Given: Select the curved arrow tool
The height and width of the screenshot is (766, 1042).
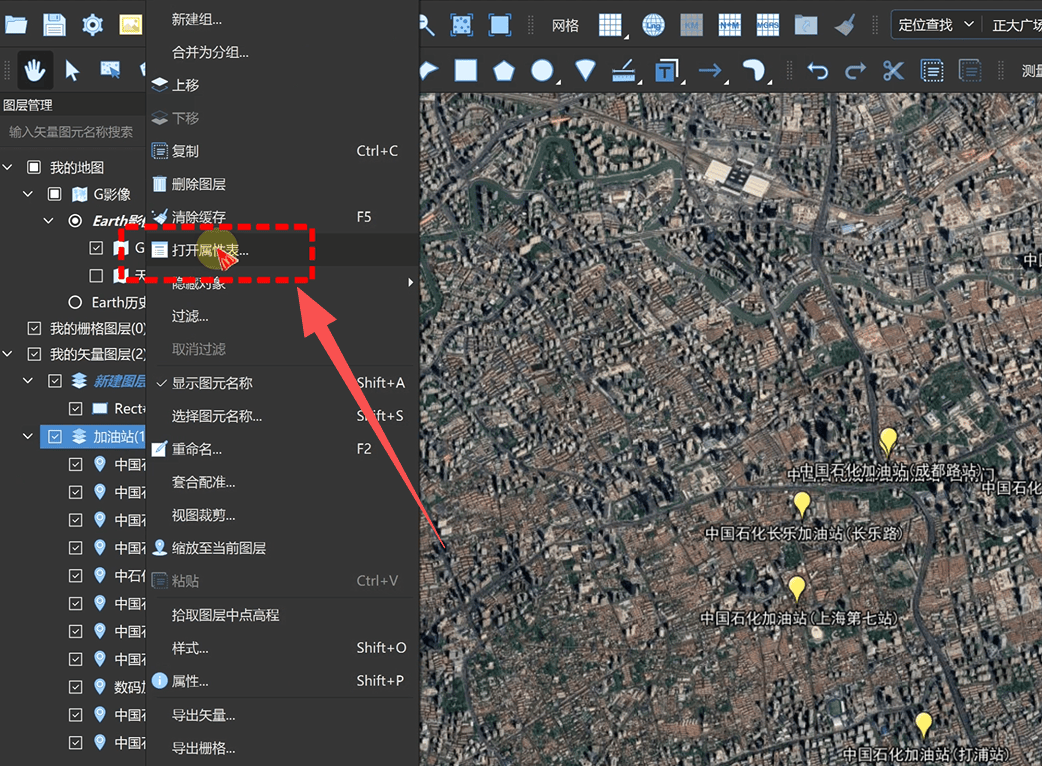Looking at the screenshot, I should click(753, 70).
